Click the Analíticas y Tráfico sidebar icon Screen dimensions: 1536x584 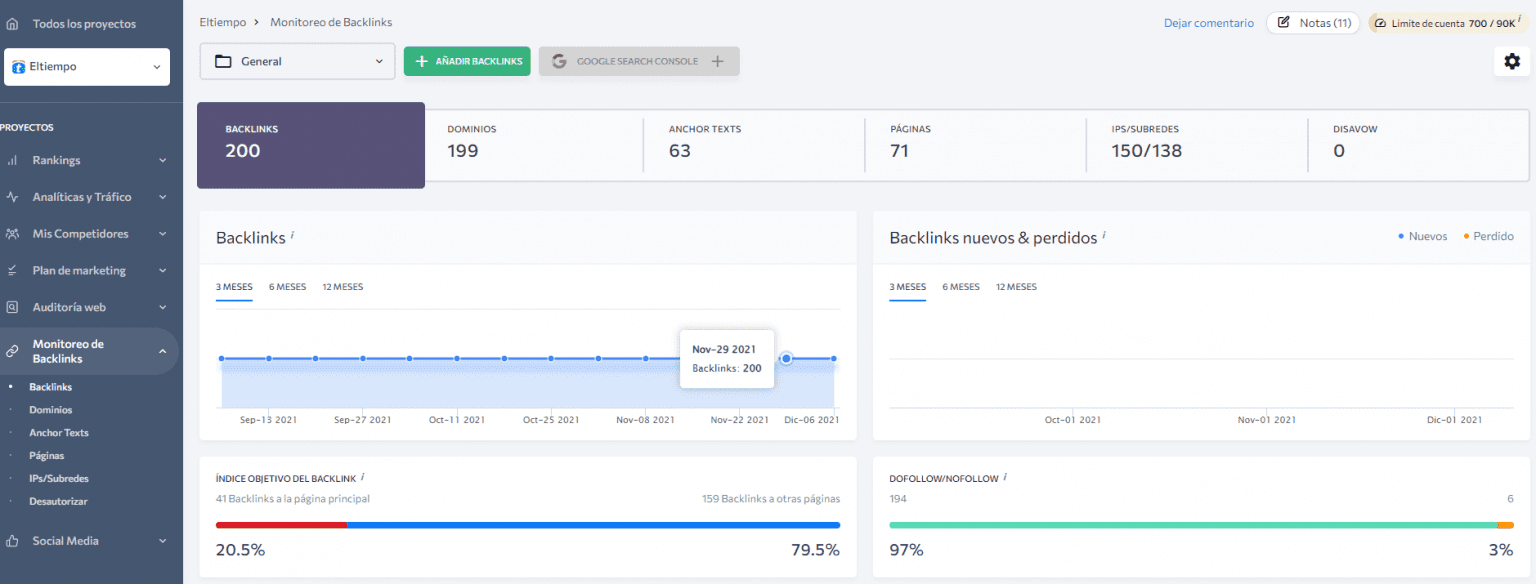12,196
